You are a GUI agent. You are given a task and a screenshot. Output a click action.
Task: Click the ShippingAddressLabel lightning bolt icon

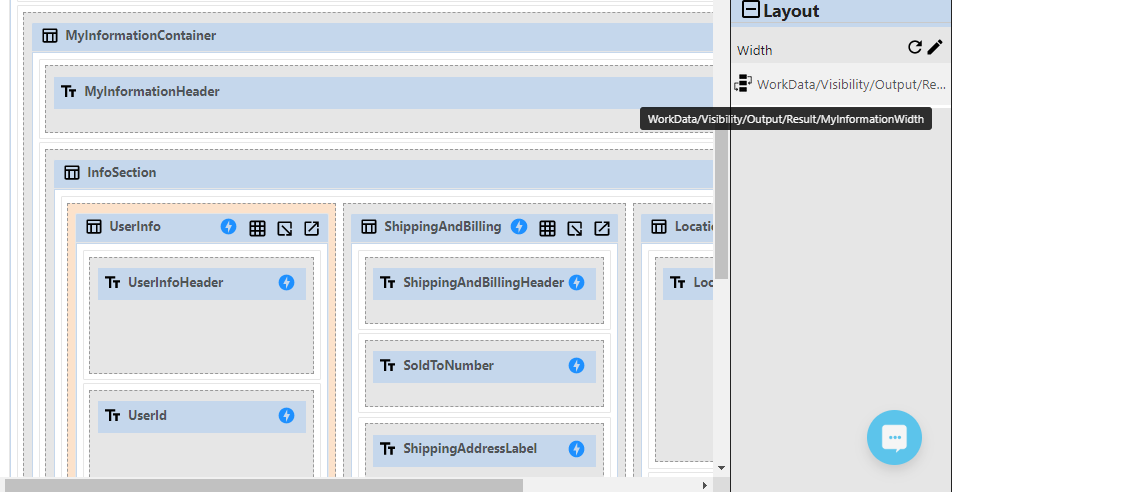[576, 449]
